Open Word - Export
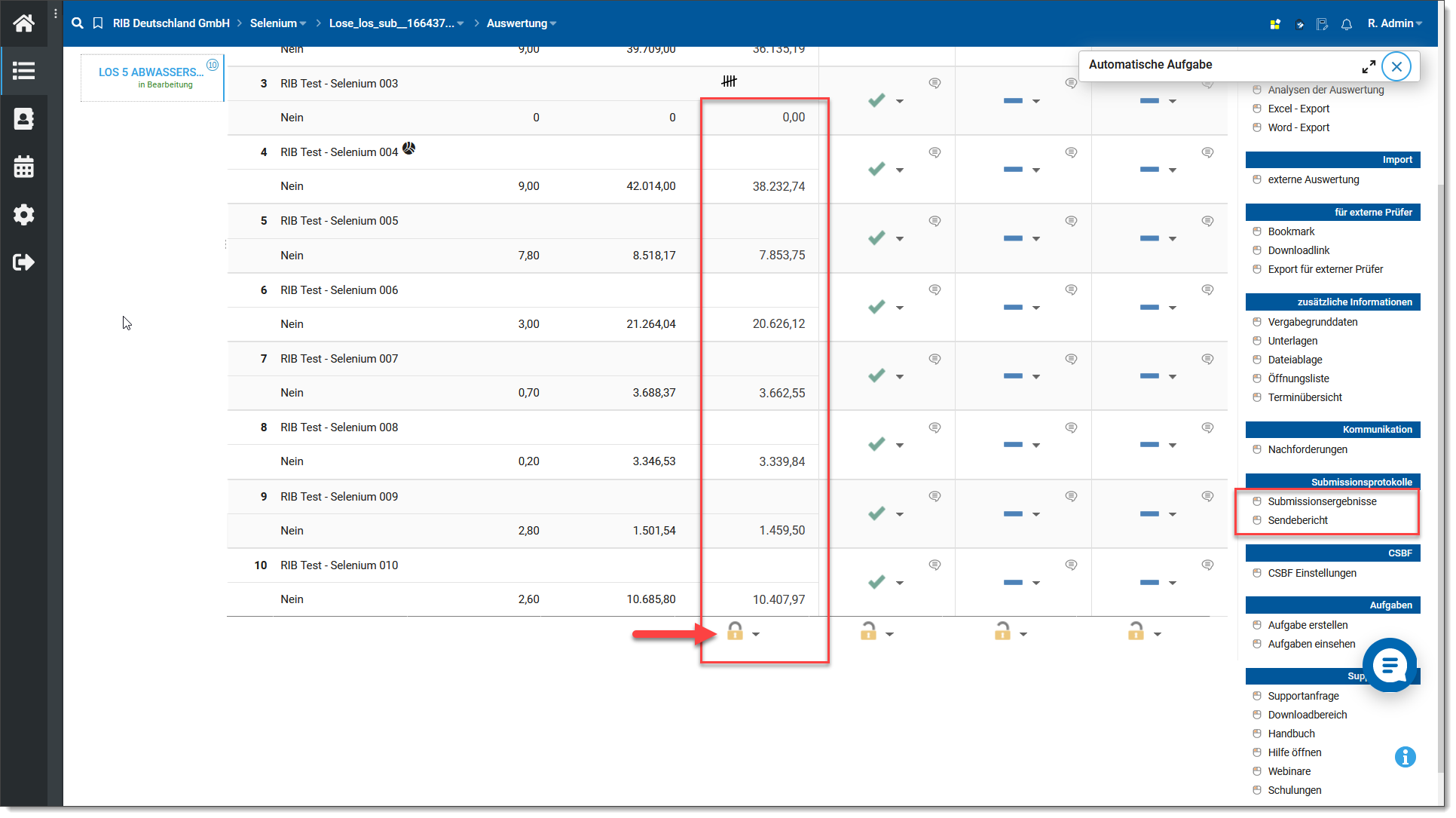Screen dimensions: 1456x818 coord(1298,127)
